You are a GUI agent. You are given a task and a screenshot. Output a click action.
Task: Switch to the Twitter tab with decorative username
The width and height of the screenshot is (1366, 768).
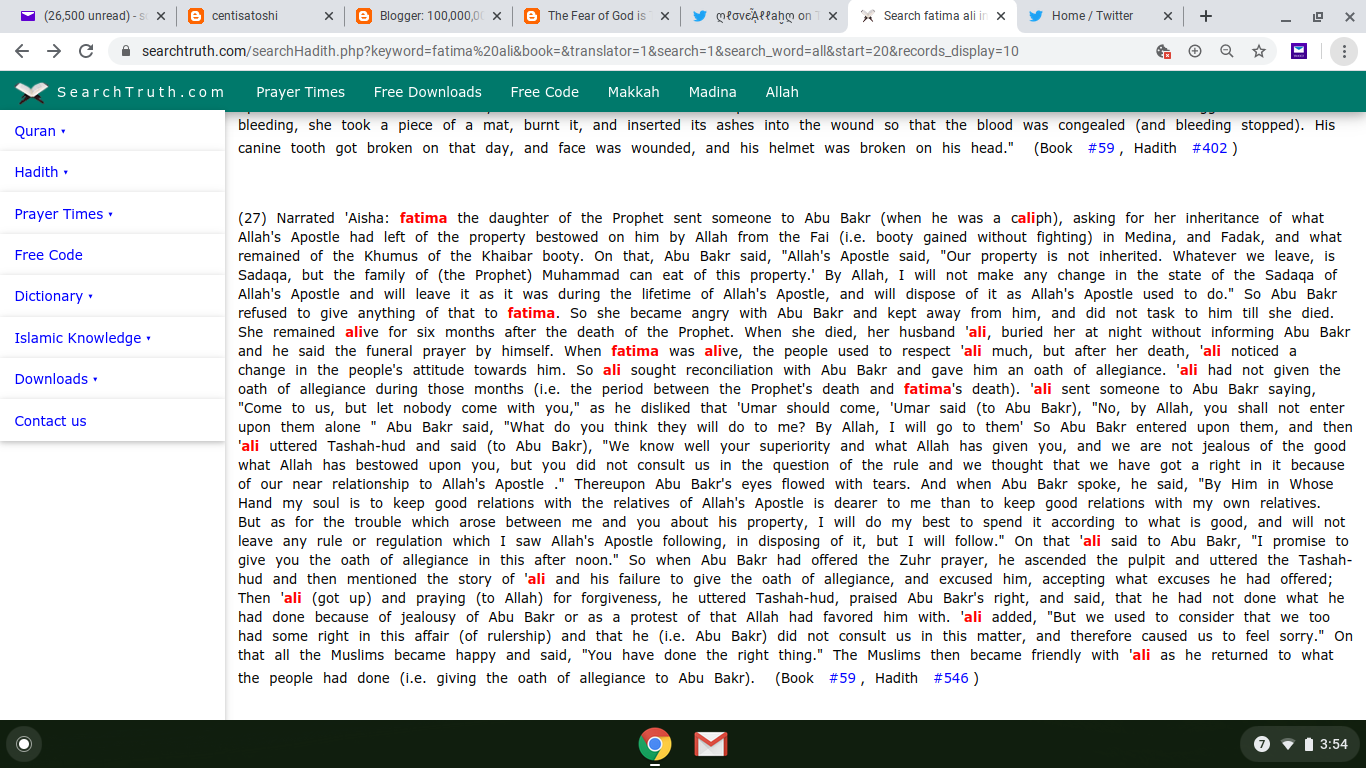[764, 16]
